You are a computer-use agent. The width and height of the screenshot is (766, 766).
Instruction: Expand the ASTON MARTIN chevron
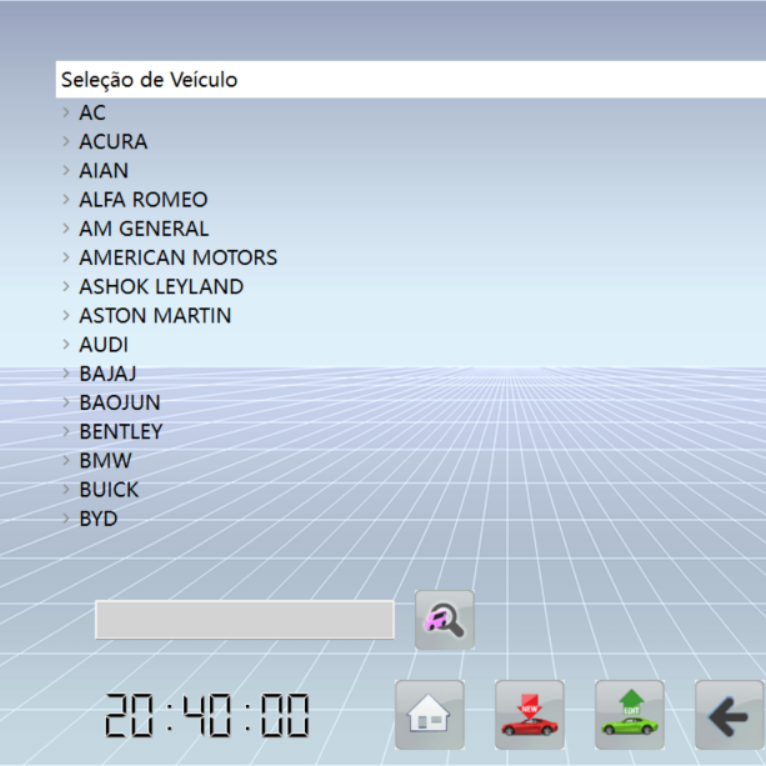66,315
